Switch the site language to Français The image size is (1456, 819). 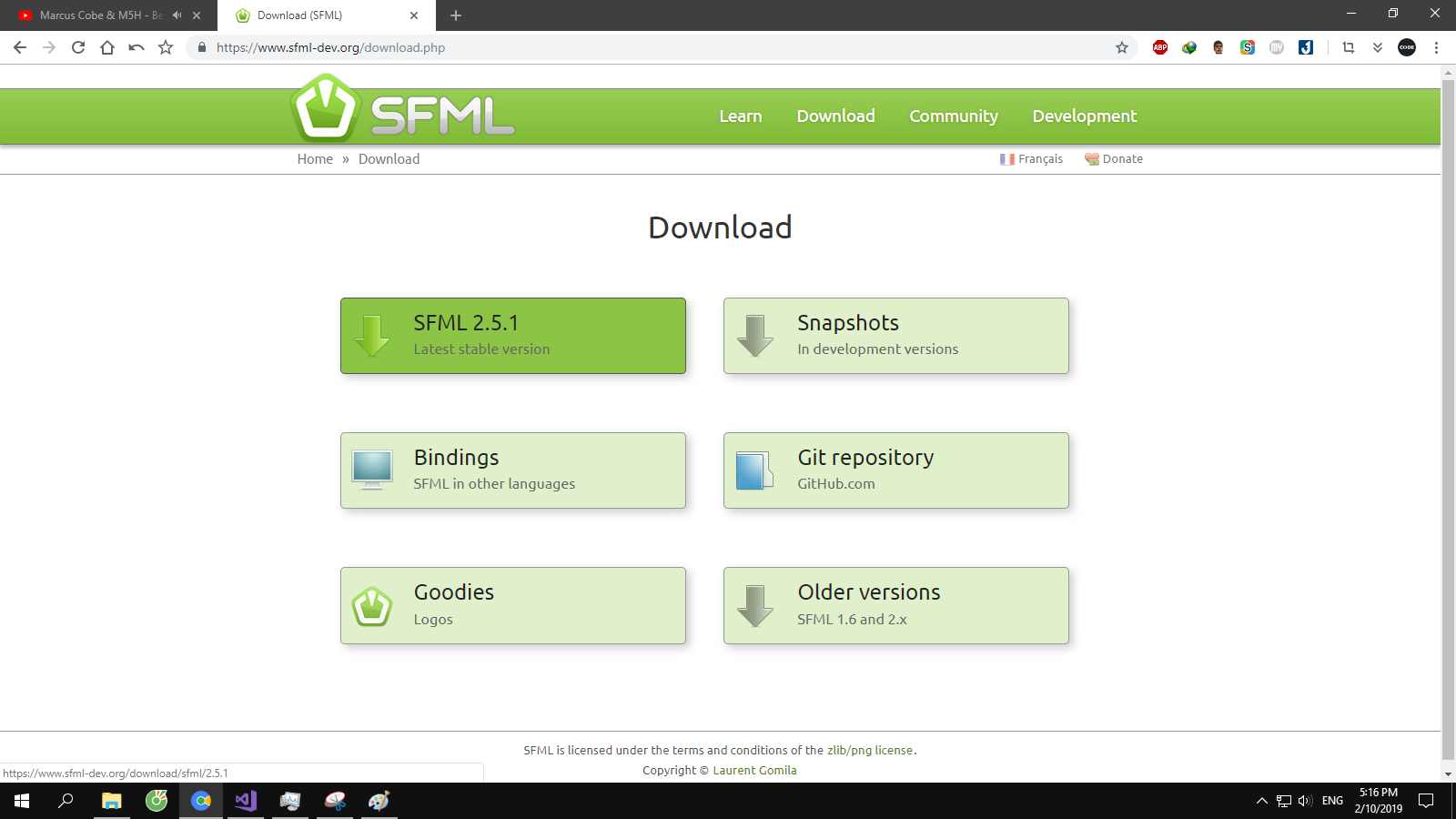[x=1031, y=159]
